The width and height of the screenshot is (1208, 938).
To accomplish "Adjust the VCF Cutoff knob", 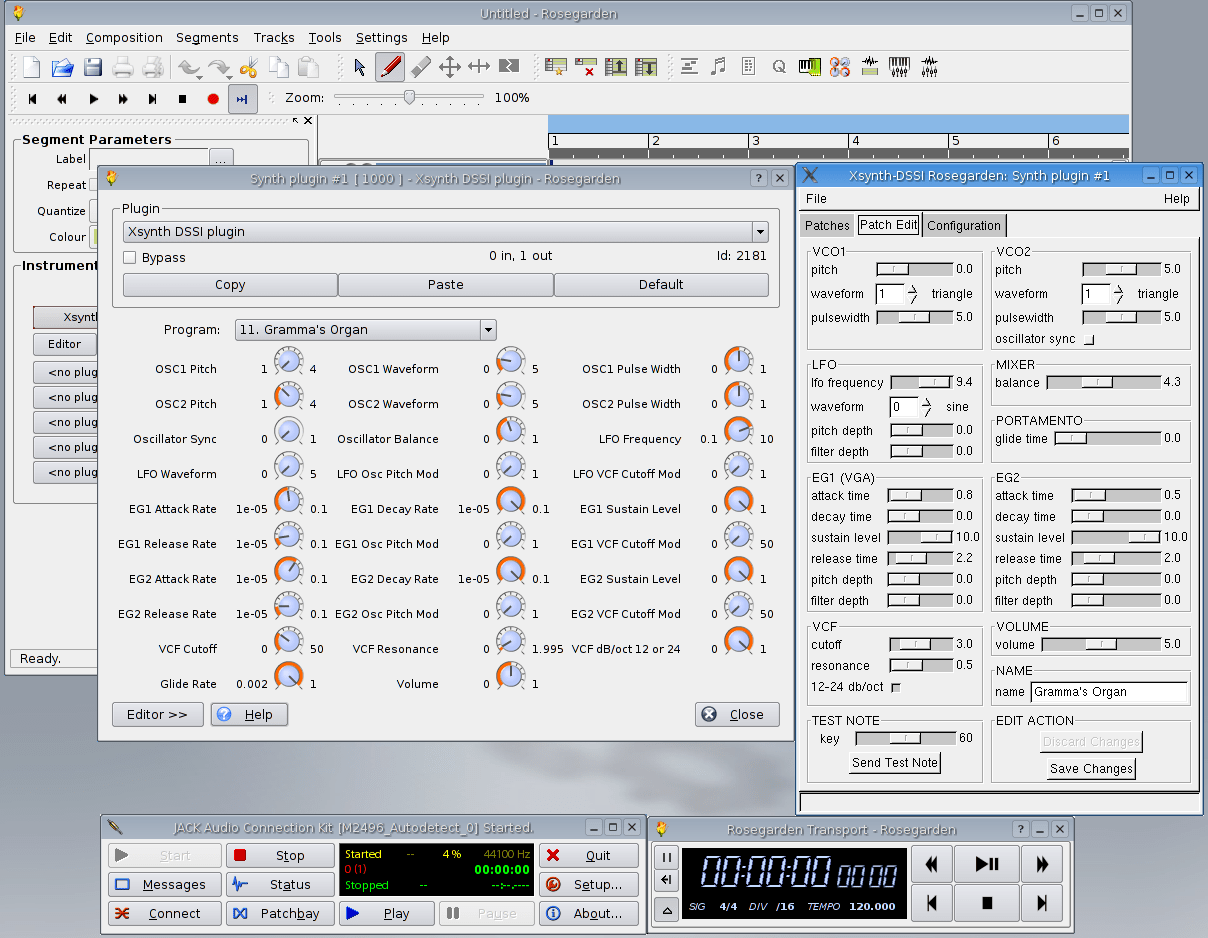I will click(288, 641).
